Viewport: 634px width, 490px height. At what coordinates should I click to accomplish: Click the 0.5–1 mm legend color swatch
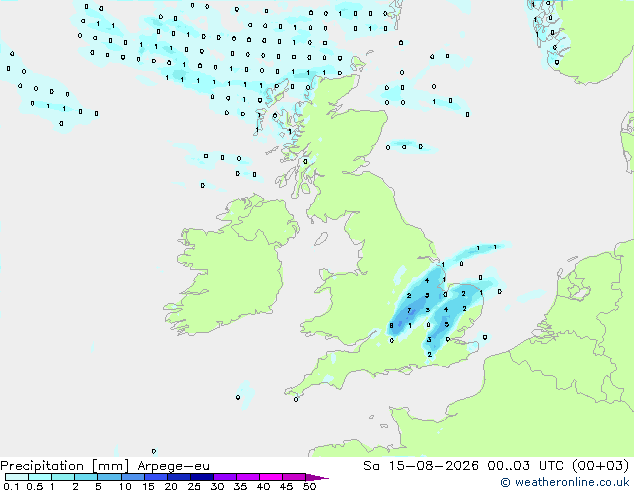pos(40,477)
